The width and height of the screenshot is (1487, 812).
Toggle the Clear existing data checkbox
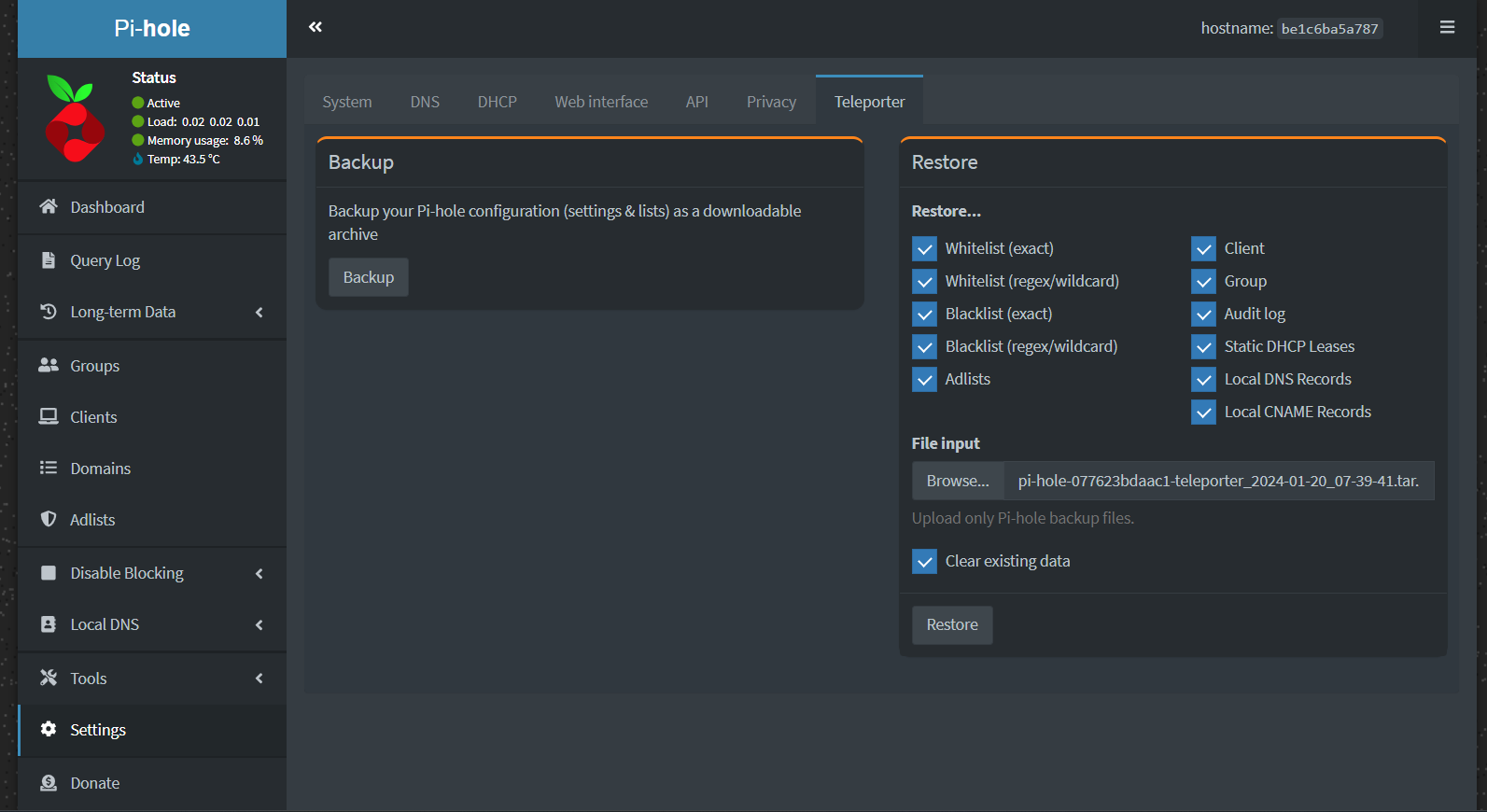tap(924, 561)
